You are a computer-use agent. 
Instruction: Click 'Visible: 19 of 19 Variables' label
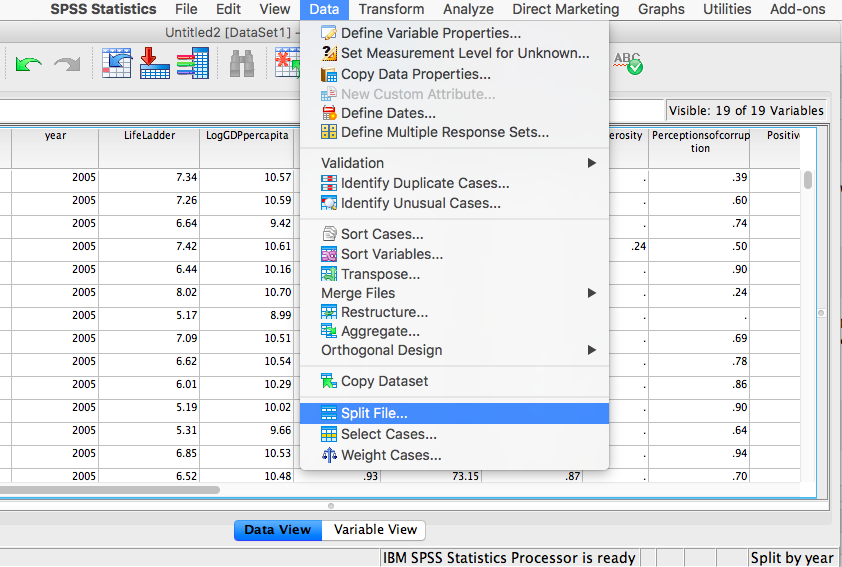746,111
